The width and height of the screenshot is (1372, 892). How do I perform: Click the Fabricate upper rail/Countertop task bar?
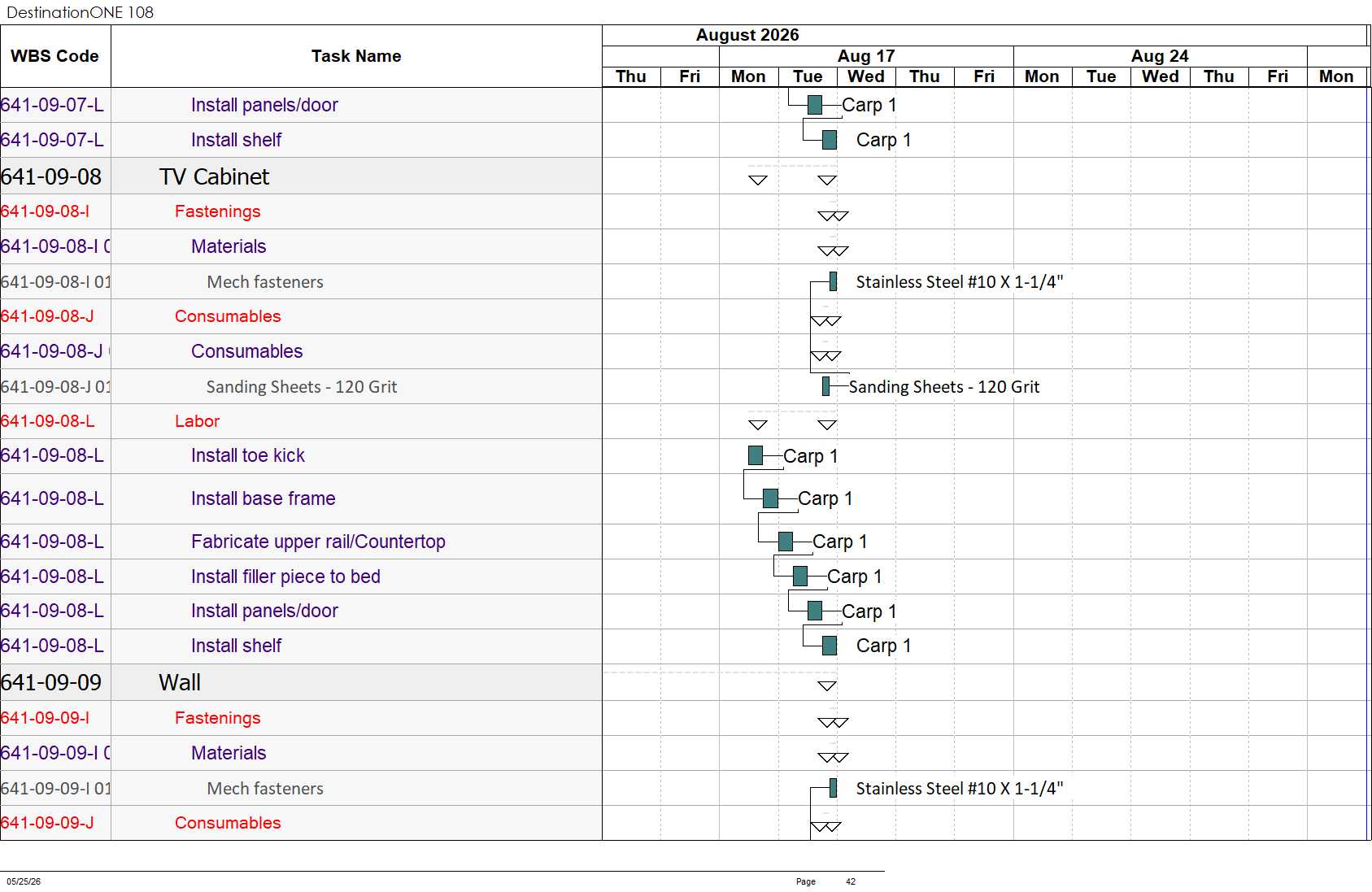785,542
